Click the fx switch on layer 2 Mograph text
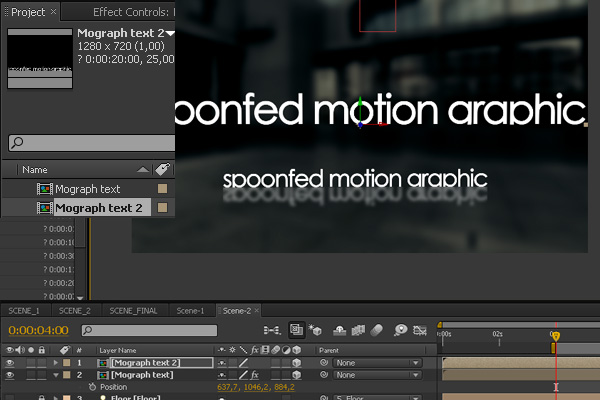The height and width of the screenshot is (400, 600). [x=255, y=375]
